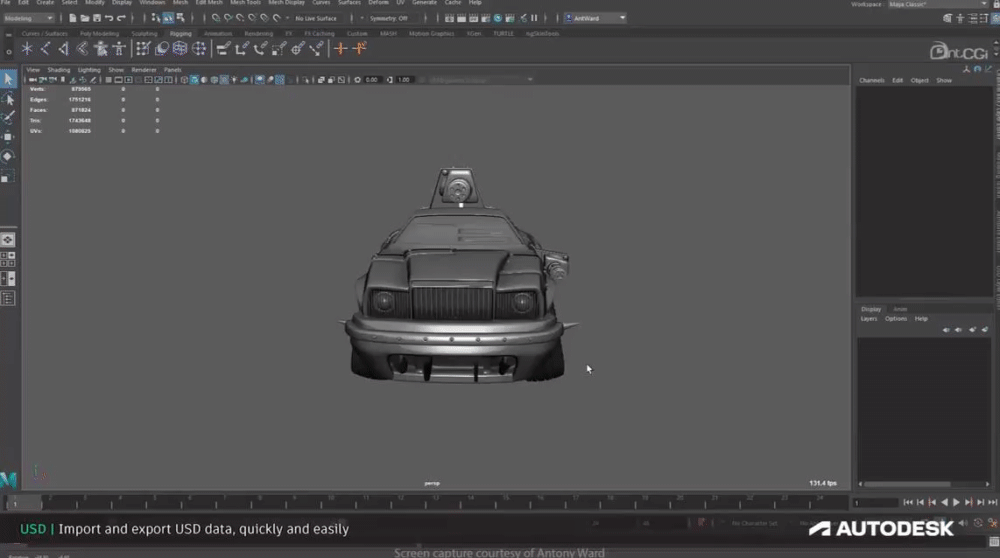Open the Mesh Tools menu

point(245,3)
